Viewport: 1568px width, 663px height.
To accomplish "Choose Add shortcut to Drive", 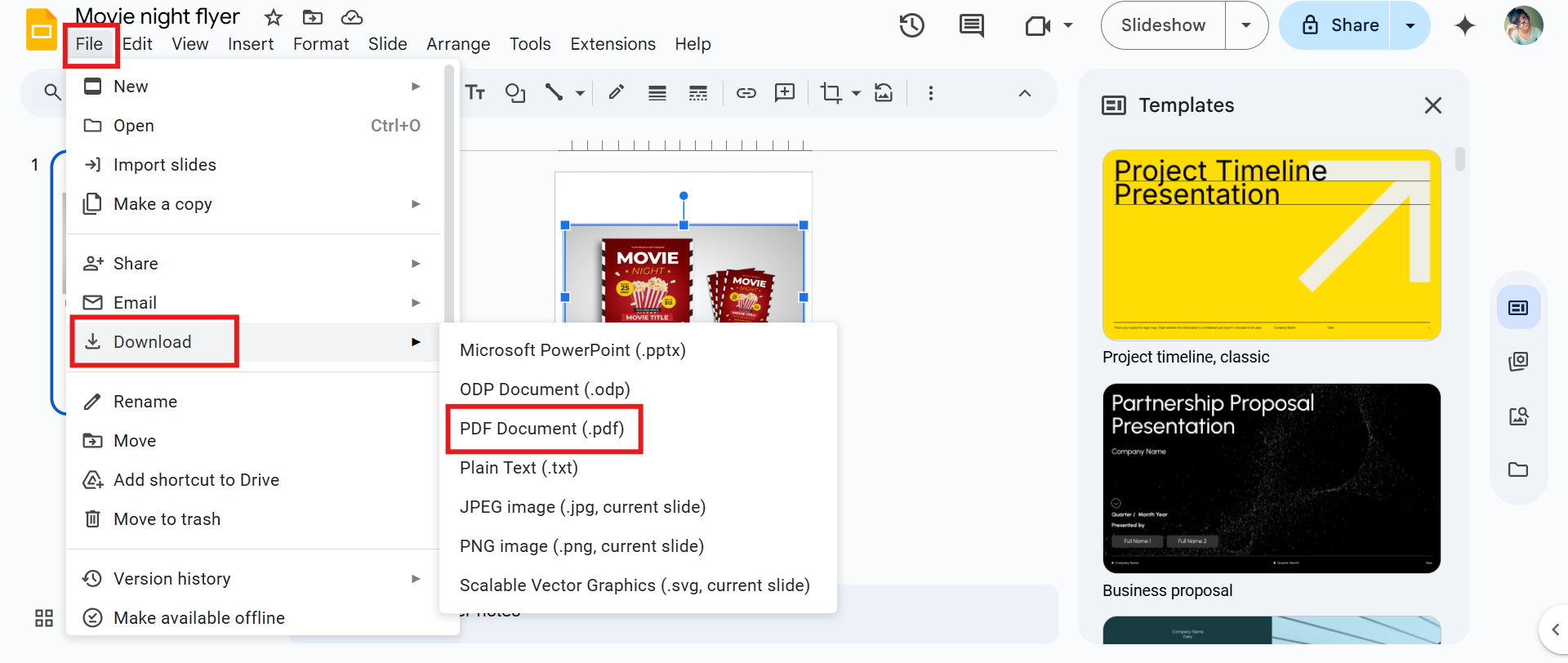I will pyautogui.click(x=253, y=480).
